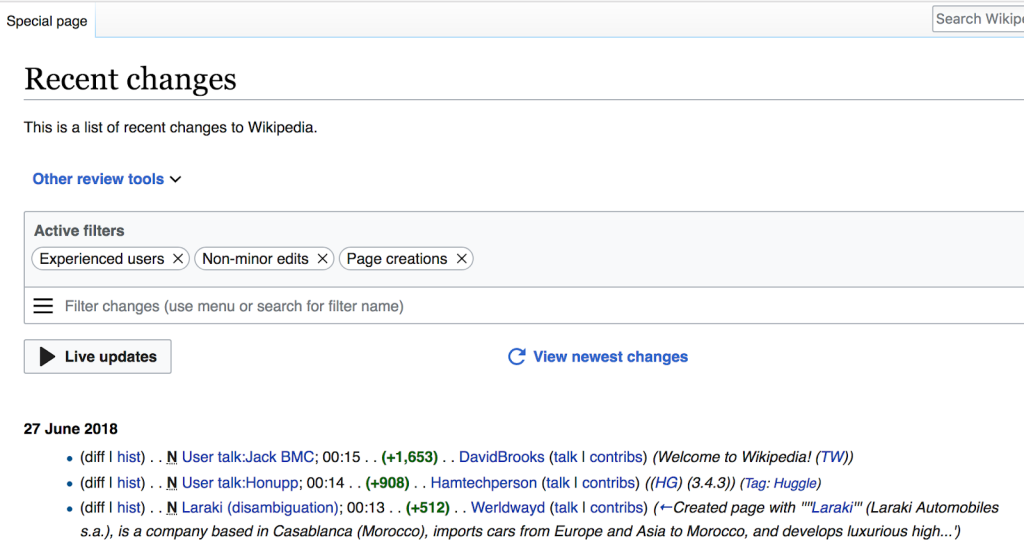Open Laraki (disambiguation) page
This screenshot has height=545, width=1024.
point(260,508)
